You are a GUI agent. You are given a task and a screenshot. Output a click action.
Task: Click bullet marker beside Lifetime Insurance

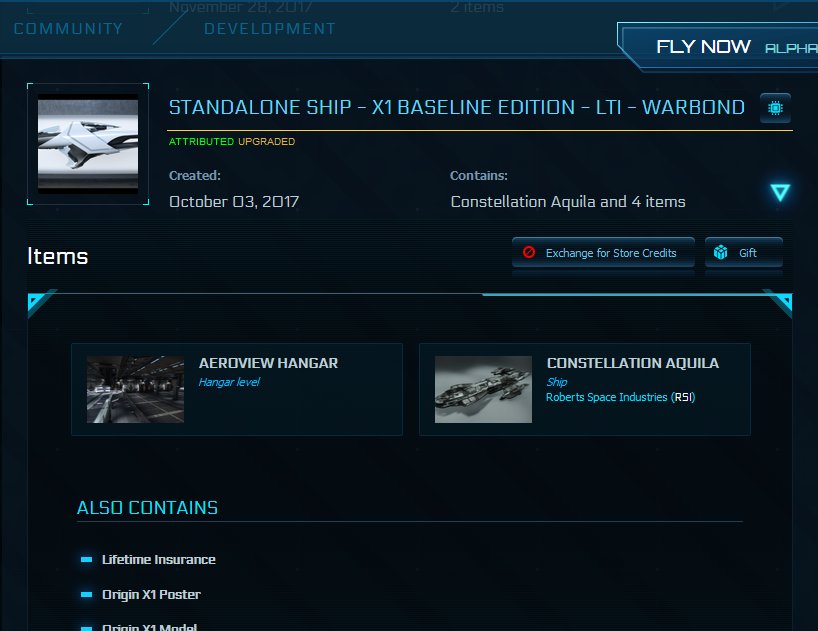click(x=86, y=560)
